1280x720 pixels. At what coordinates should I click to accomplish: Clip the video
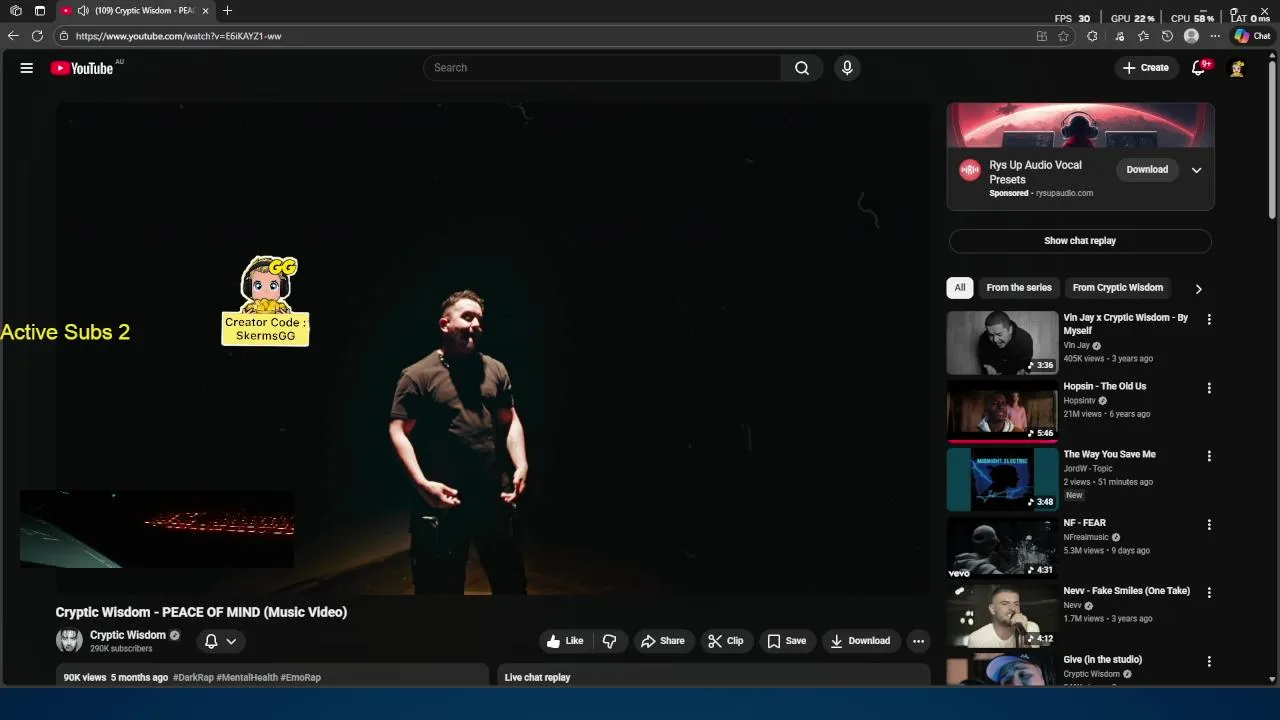(726, 641)
